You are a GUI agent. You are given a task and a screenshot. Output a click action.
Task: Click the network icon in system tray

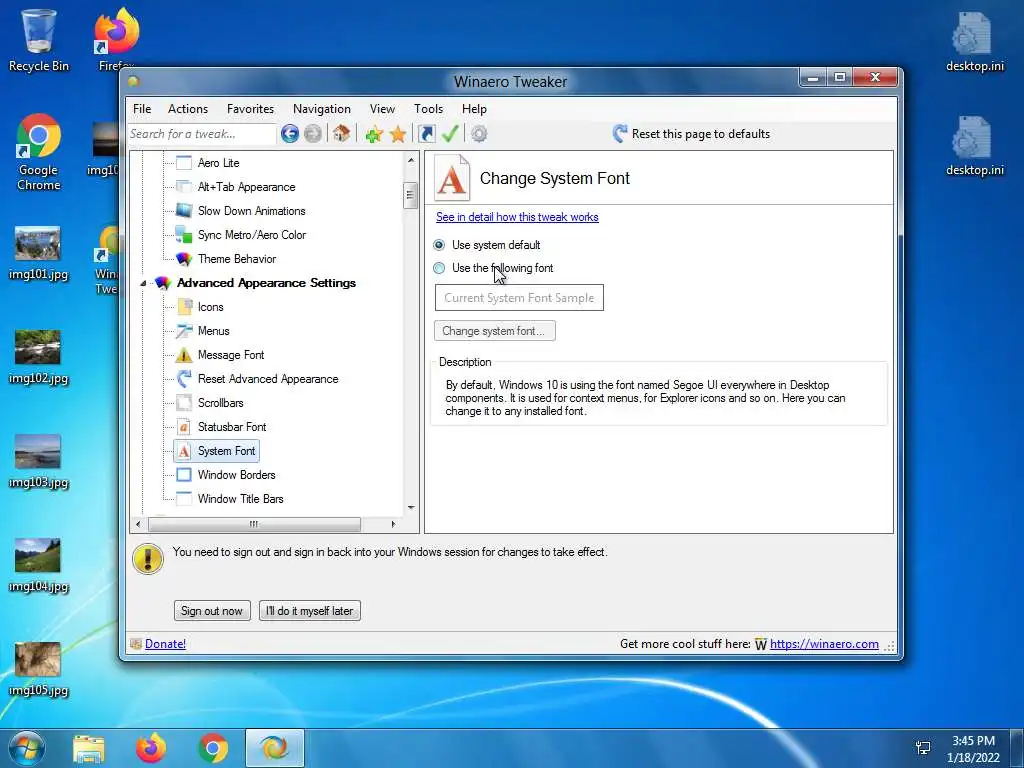923,748
